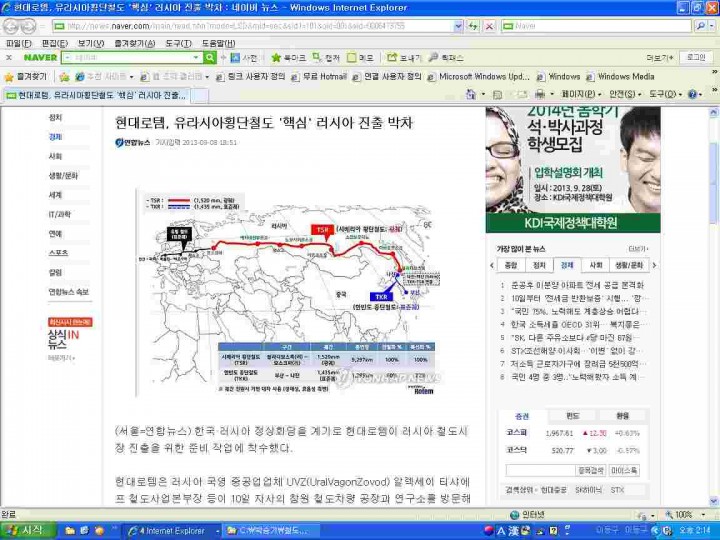Click the RSS feeds icon in command bar
Screen dimensions: 720x540
click(497, 94)
